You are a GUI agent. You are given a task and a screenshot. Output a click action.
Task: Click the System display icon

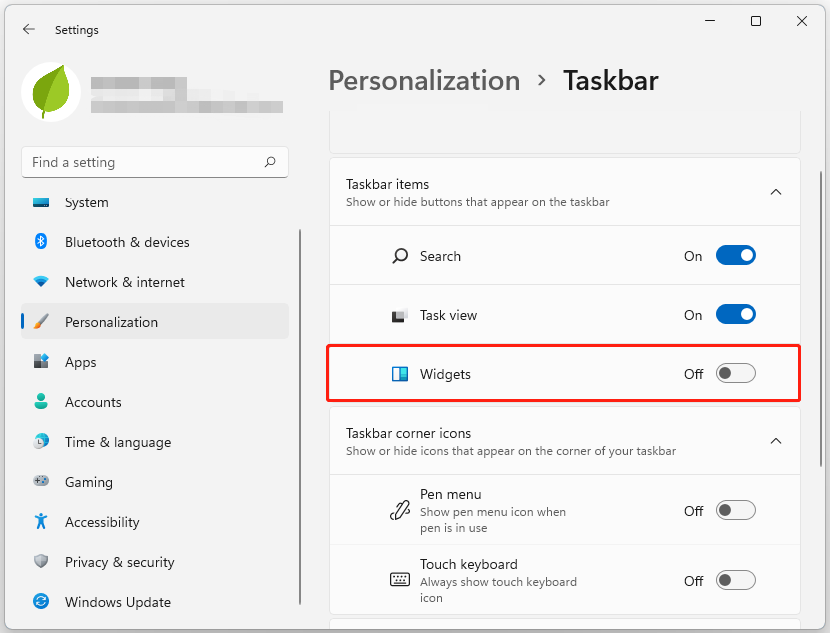[41, 202]
